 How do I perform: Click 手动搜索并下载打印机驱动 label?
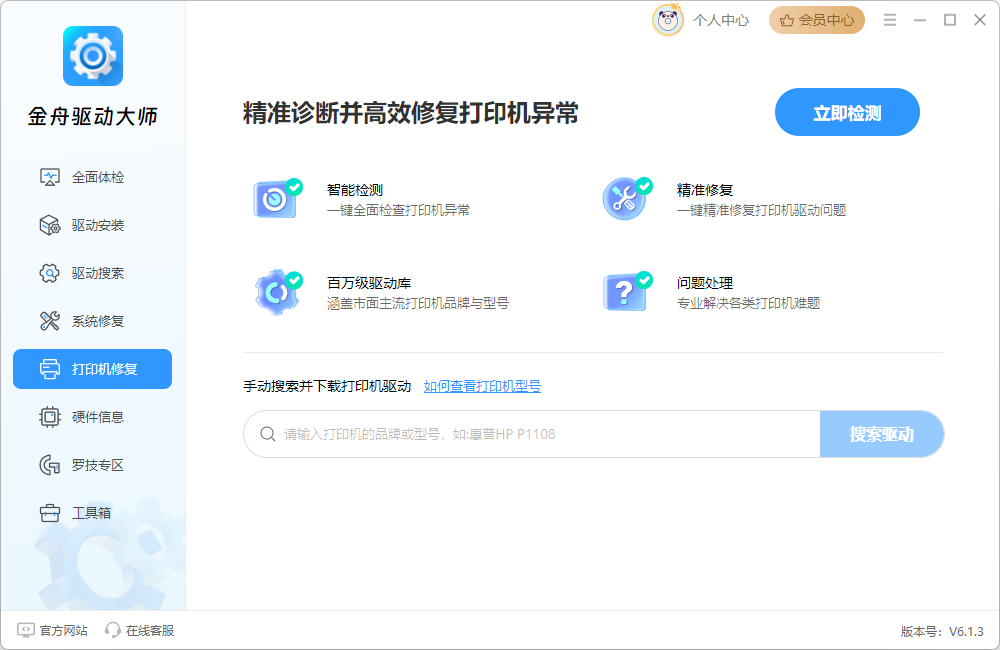coord(327,386)
